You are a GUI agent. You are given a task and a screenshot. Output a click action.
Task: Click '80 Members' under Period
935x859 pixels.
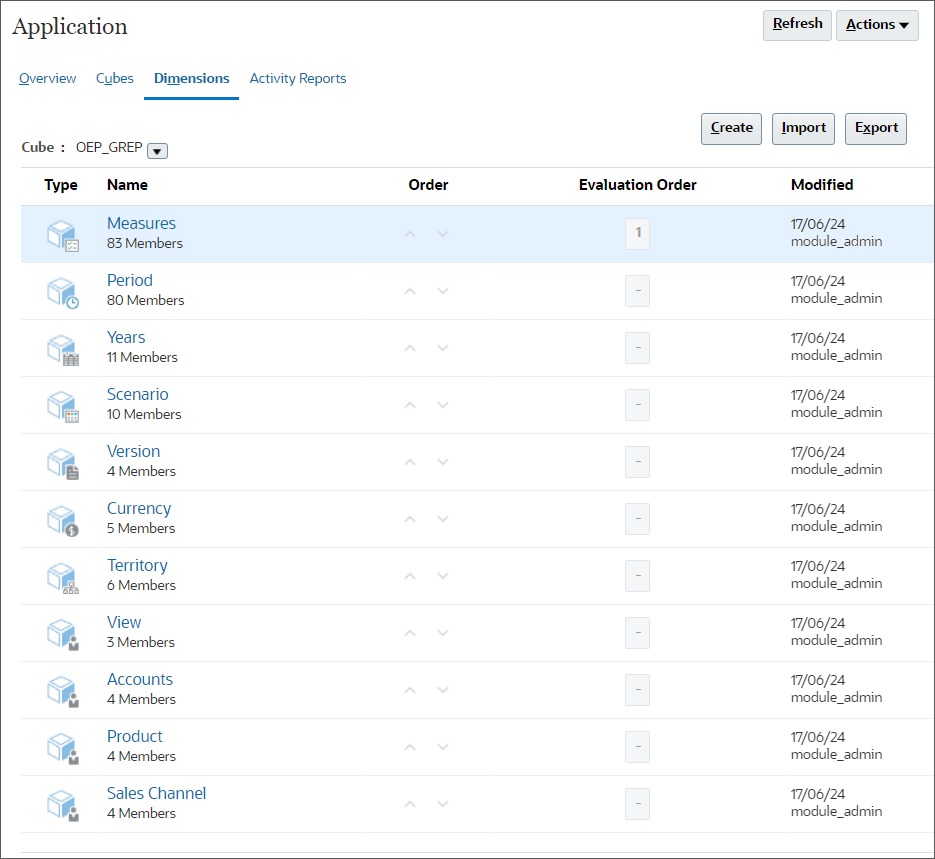coord(145,300)
